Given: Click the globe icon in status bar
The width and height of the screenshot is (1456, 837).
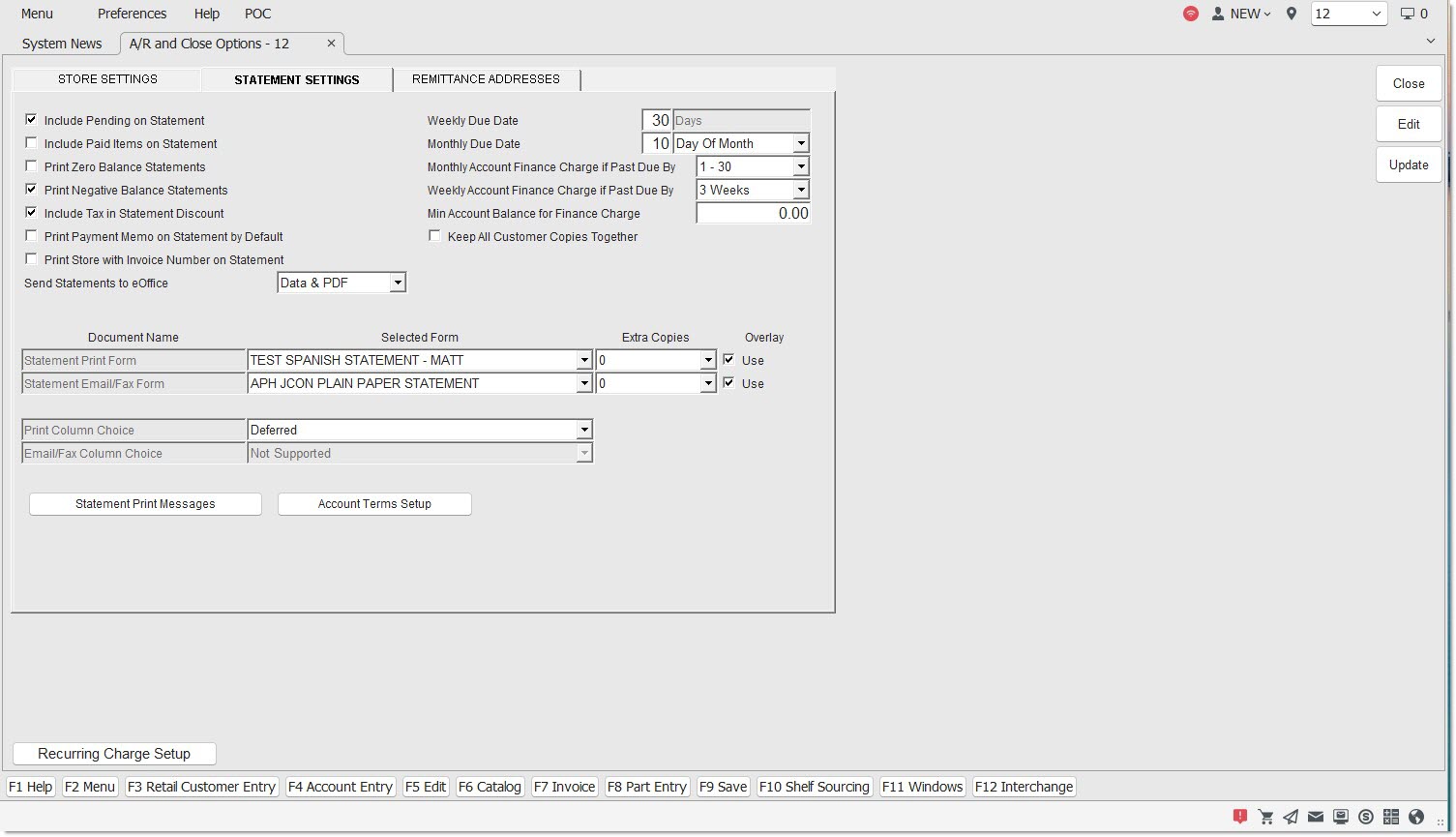Looking at the screenshot, I should point(1416,817).
